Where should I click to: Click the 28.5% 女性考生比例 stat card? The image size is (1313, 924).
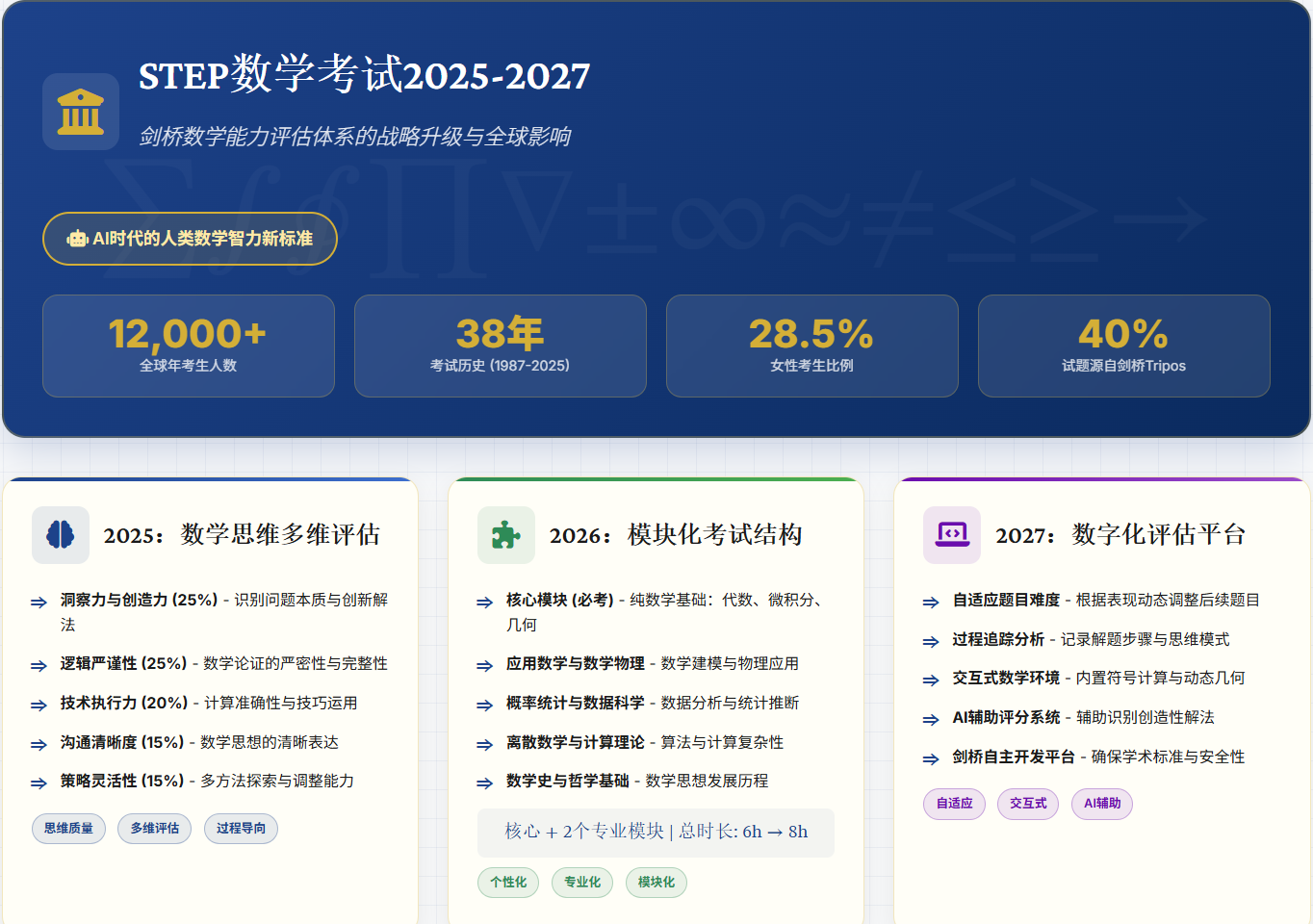click(811, 346)
